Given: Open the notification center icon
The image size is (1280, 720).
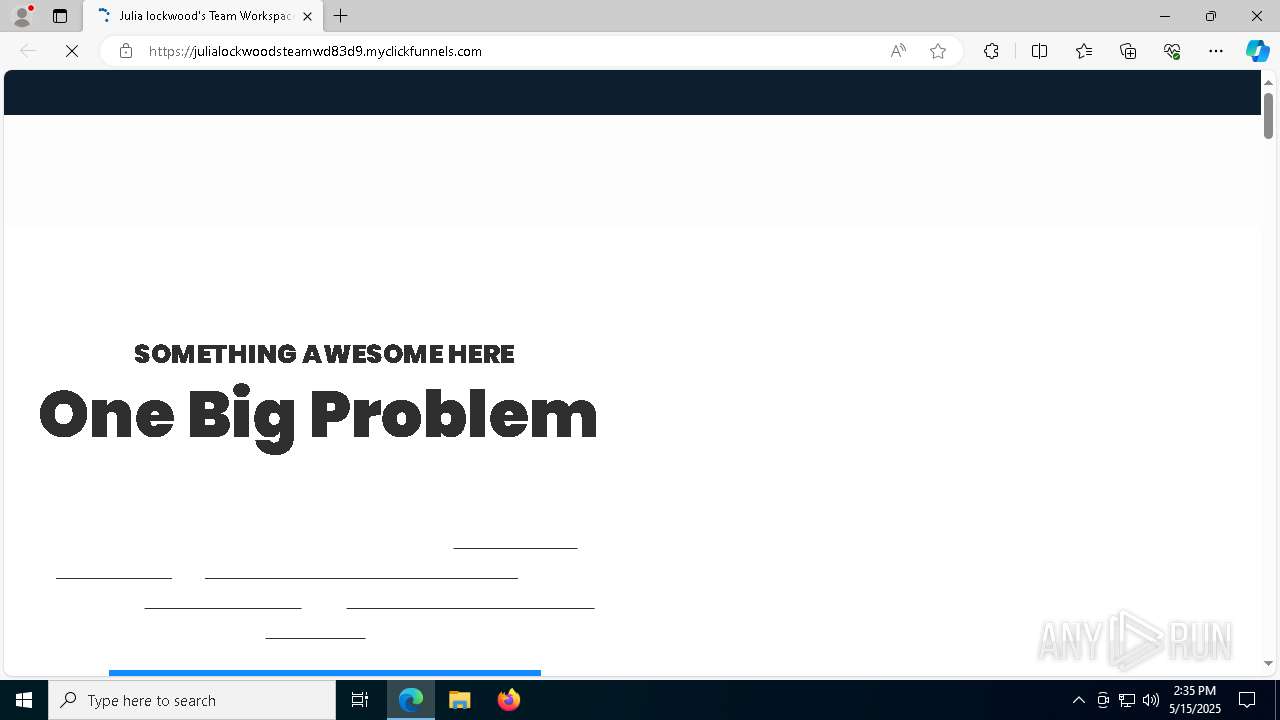Looking at the screenshot, I should click(x=1248, y=700).
